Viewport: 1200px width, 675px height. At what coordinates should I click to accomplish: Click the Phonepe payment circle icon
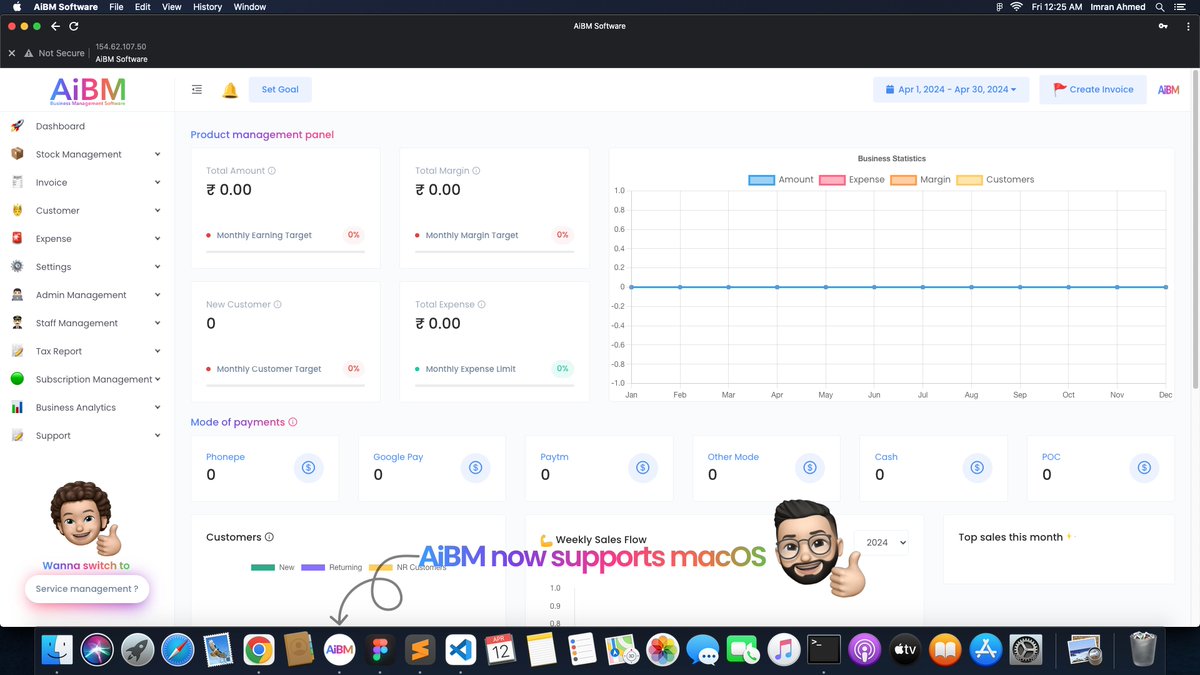point(308,467)
